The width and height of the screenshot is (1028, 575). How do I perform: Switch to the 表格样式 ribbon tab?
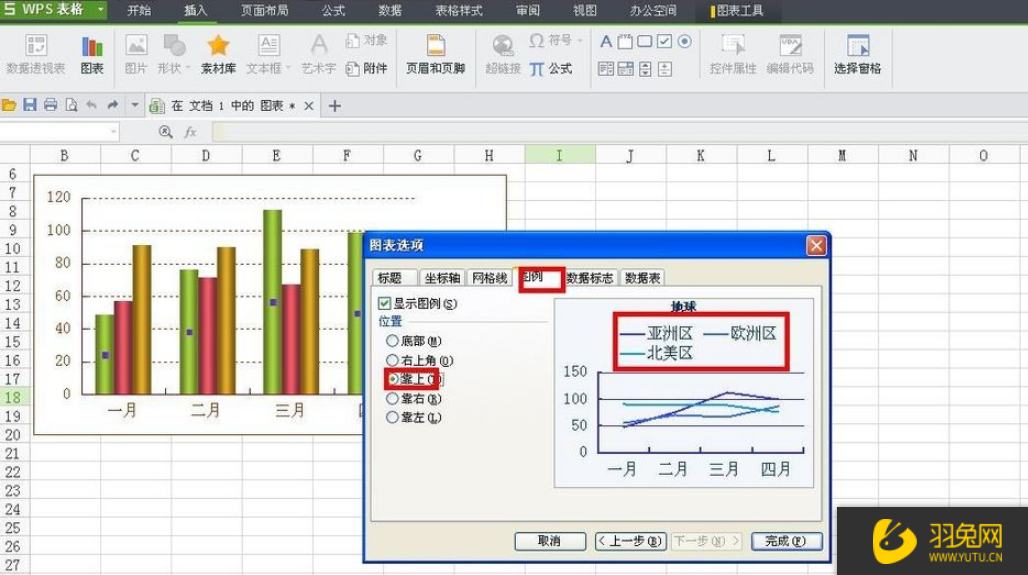point(459,10)
